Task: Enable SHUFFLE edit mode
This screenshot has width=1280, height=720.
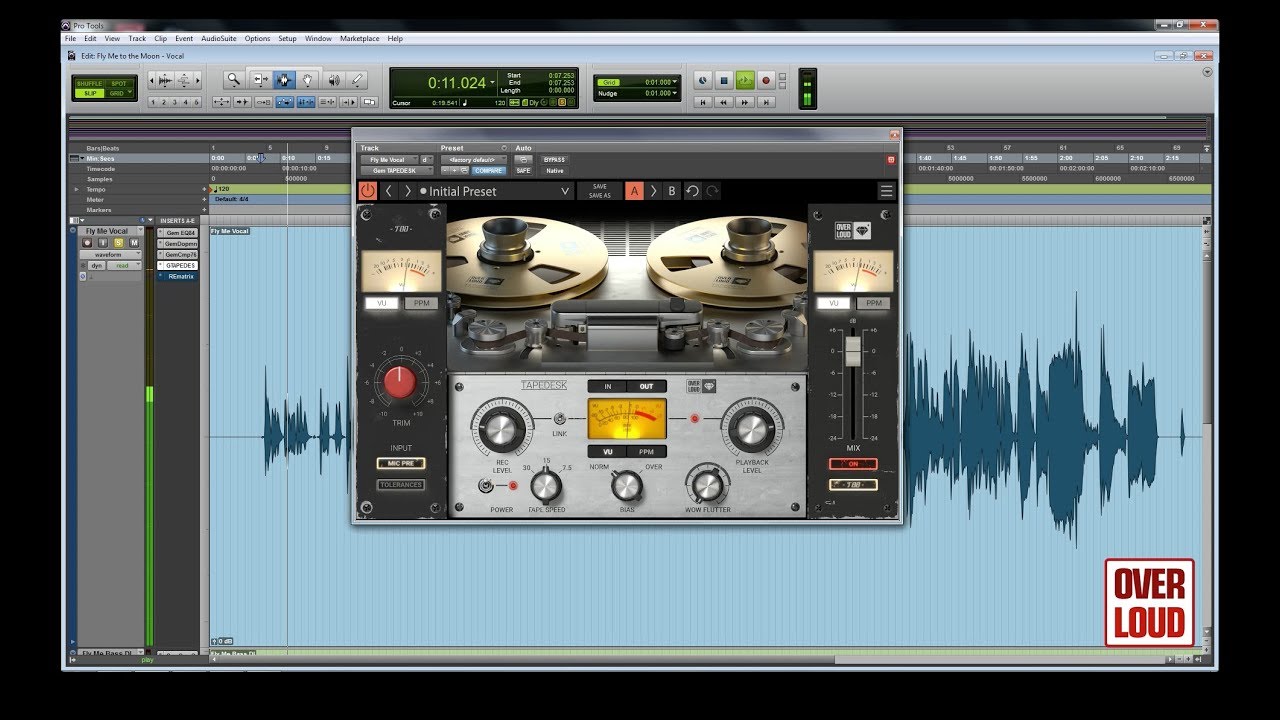Action: 90,83
